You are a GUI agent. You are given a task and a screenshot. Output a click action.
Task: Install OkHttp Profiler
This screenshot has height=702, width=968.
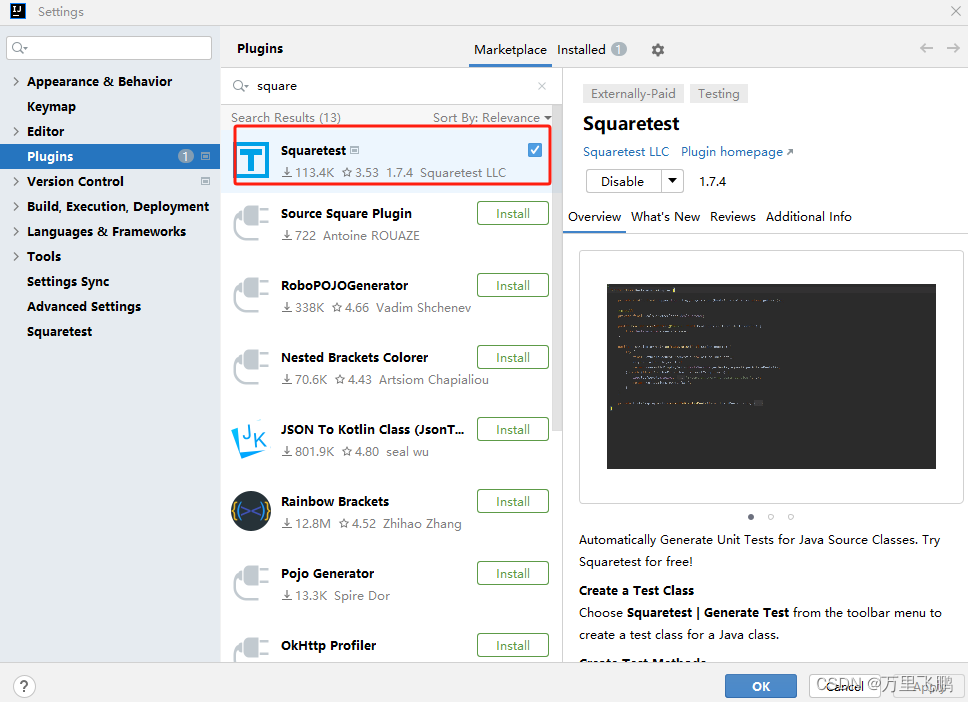[512, 645]
